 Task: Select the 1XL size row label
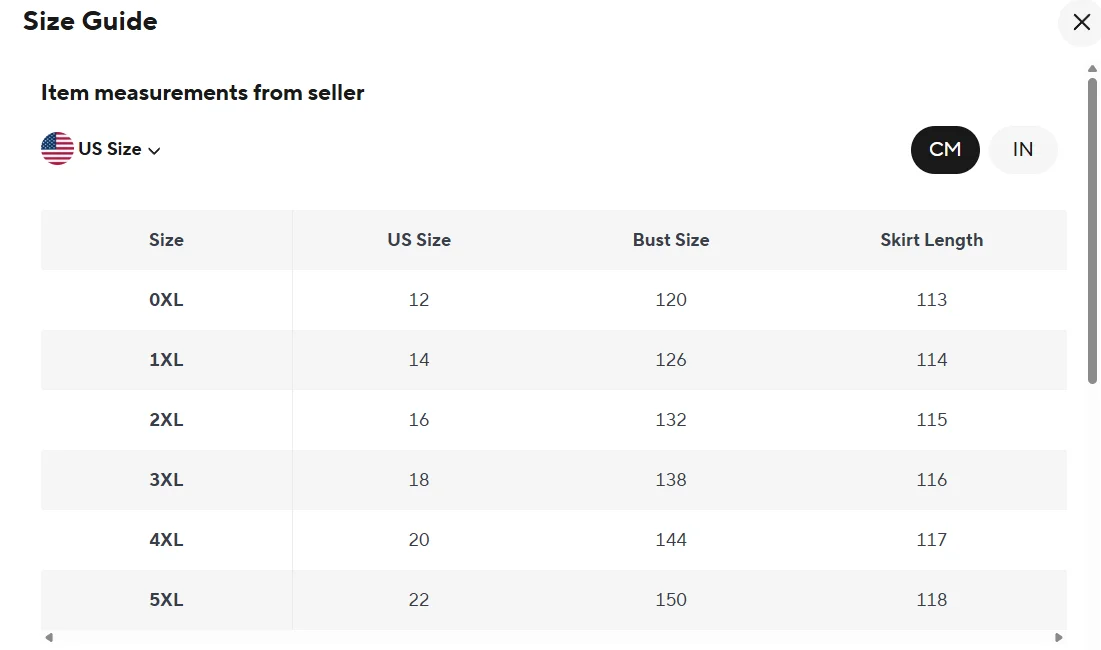coord(166,360)
